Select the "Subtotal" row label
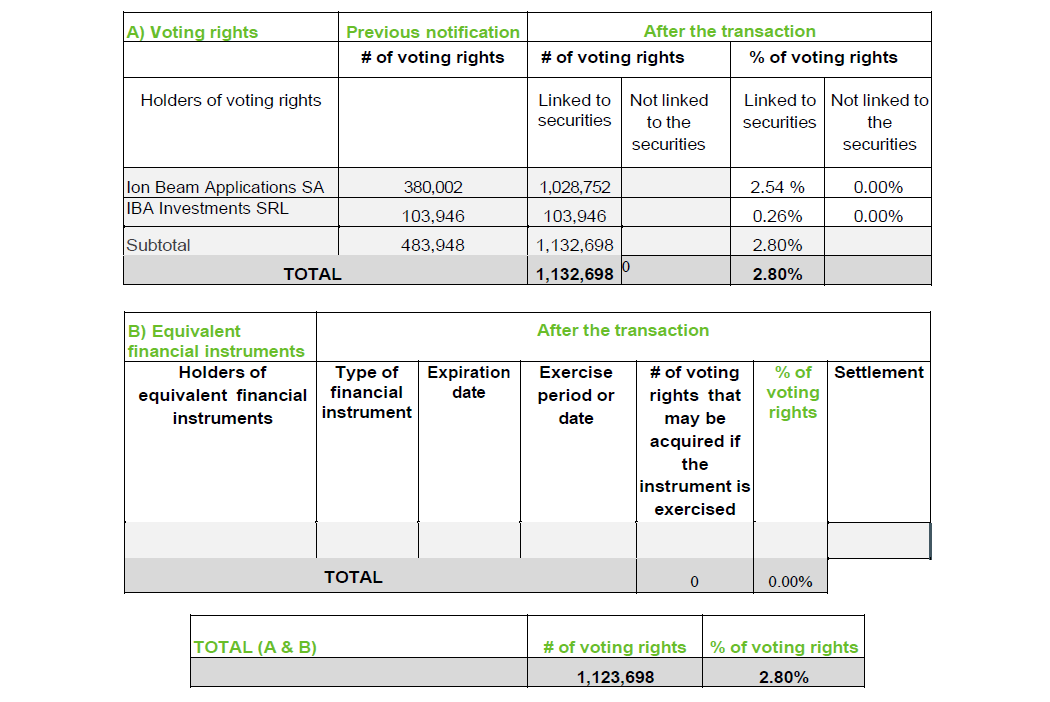This screenshot has height=702, width=1050. tap(158, 245)
